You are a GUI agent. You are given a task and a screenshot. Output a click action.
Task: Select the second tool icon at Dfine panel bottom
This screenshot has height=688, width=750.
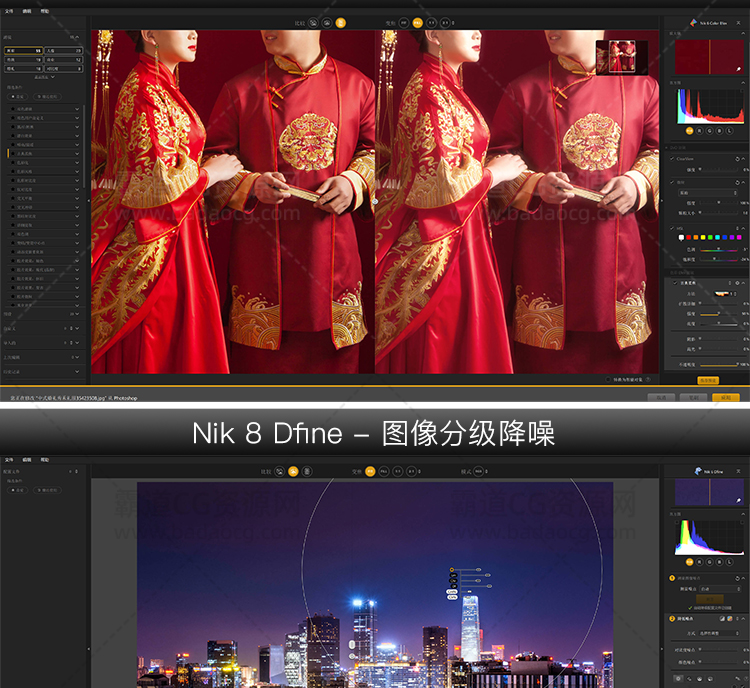tap(689, 678)
